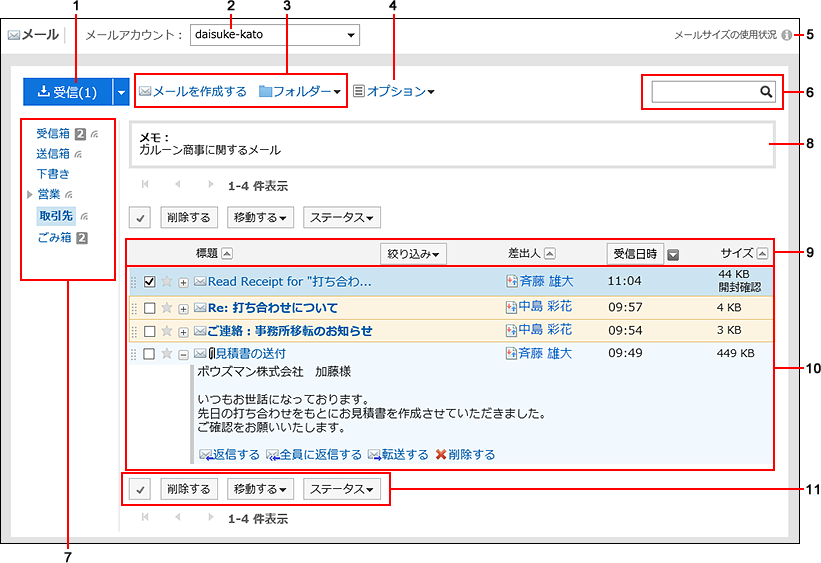Click メールを作成する to compose mail
The height and width of the screenshot is (563, 821).
(x=193, y=91)
